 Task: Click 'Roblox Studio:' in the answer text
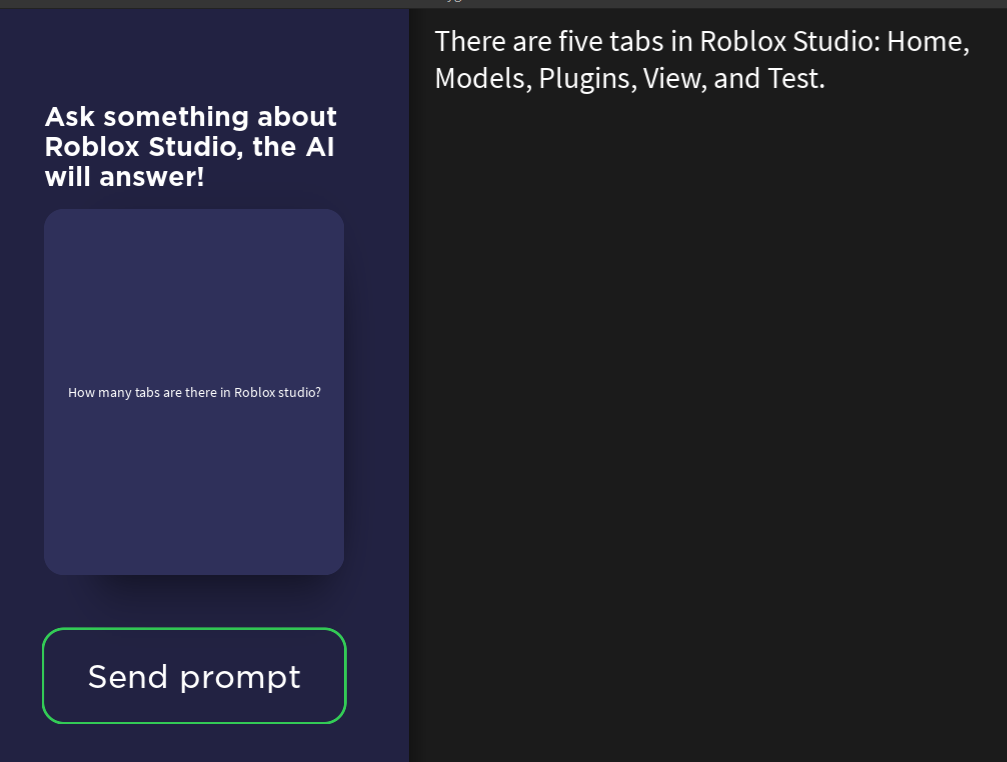pyautogui.click(x=789, y=42)
